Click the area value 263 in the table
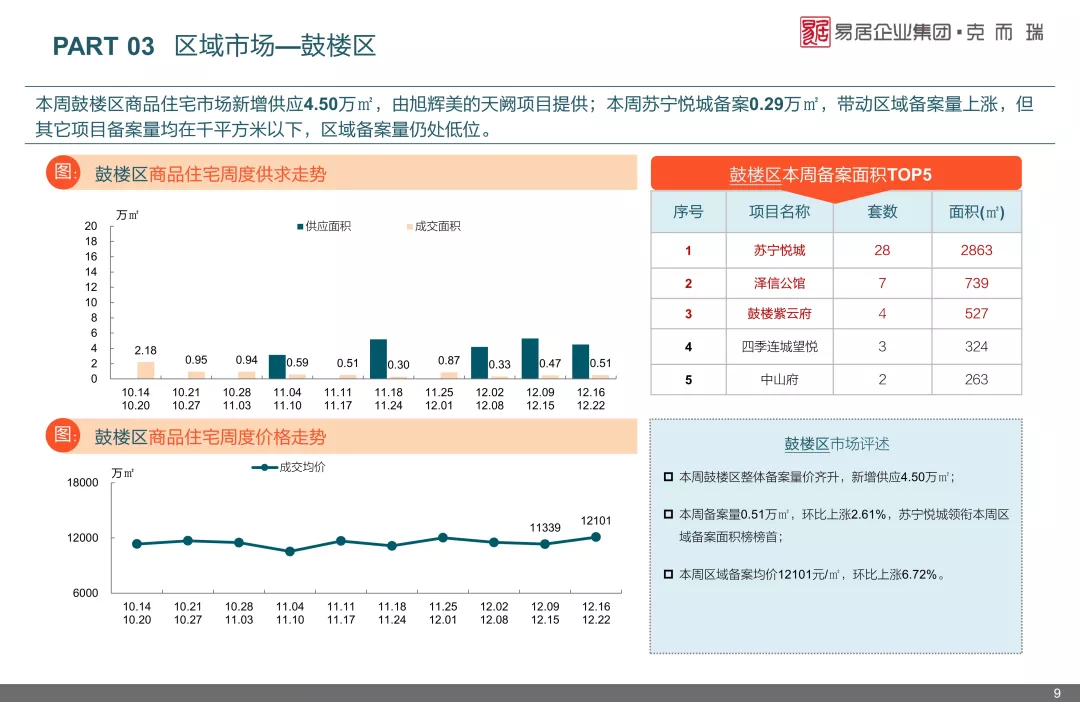This screenshot has width=1080, height=702. [x=977, y=380]
